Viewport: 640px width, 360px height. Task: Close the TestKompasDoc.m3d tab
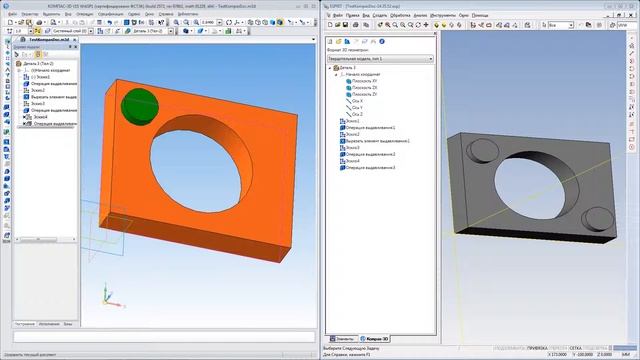75,40
